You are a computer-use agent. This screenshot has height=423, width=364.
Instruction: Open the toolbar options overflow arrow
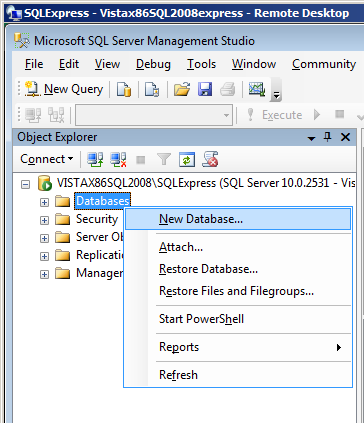click(x=276, y=90)
